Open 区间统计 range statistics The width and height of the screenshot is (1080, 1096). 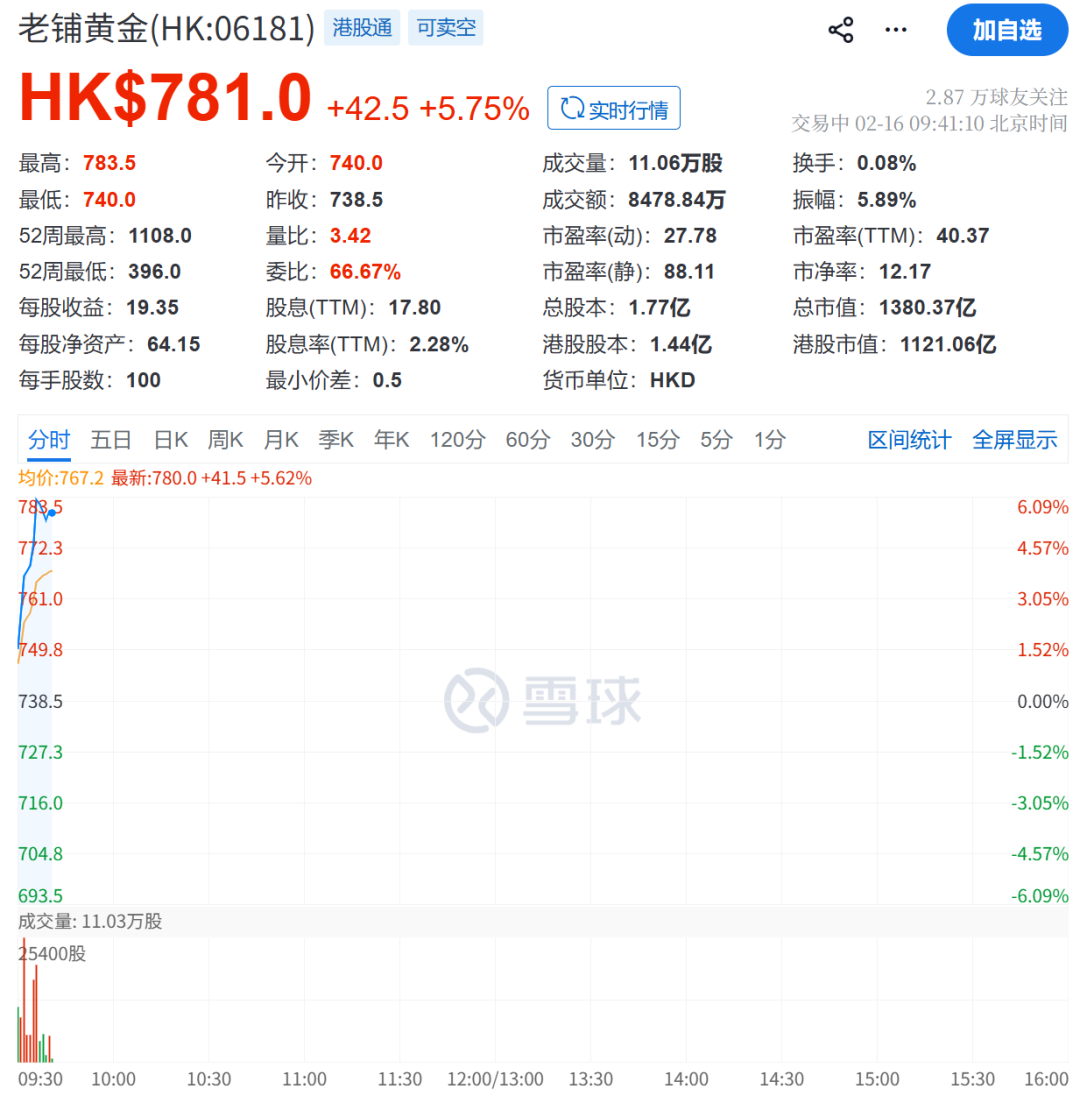pos(909,440)
